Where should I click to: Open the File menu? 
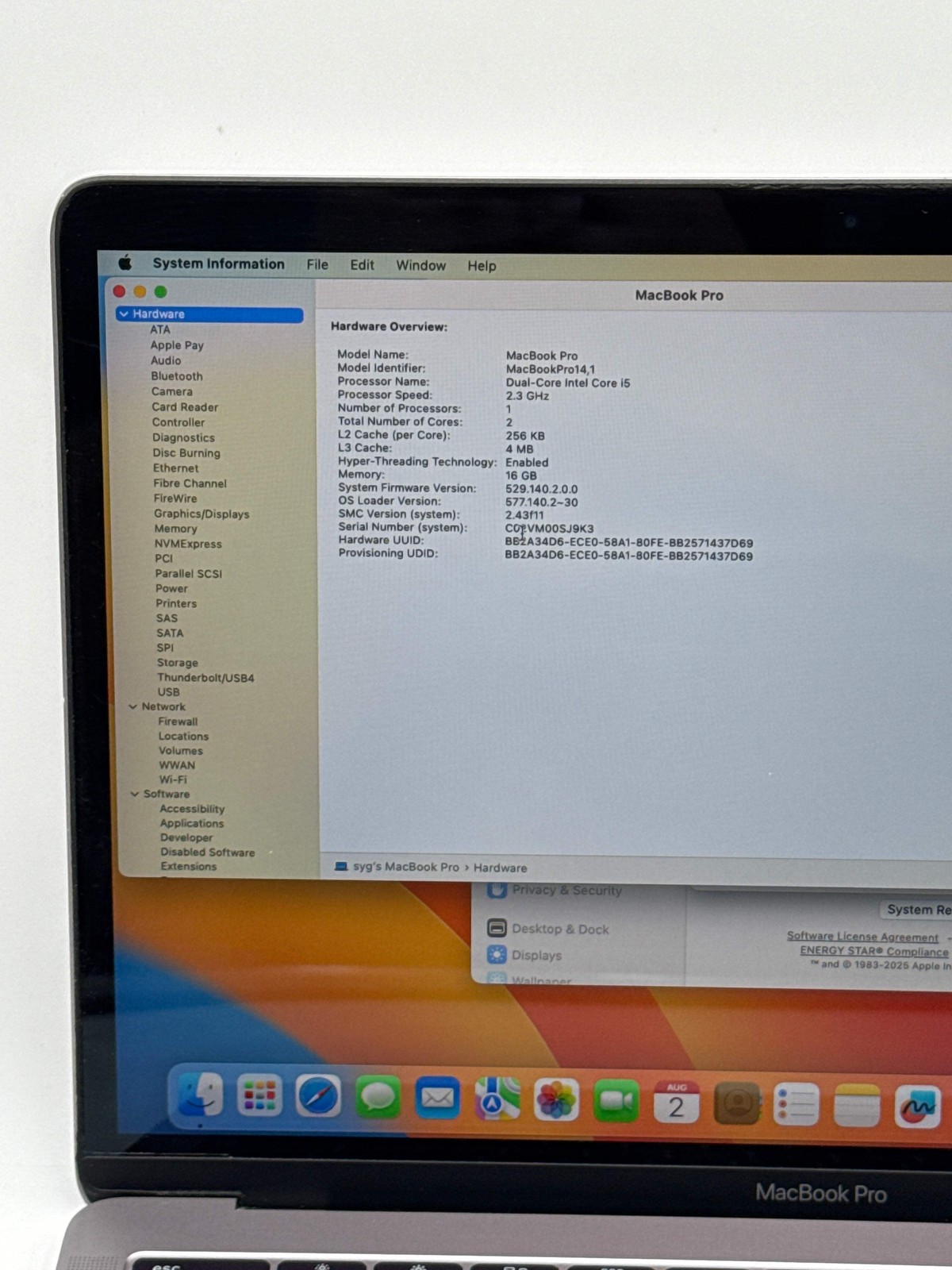[317, 265]
